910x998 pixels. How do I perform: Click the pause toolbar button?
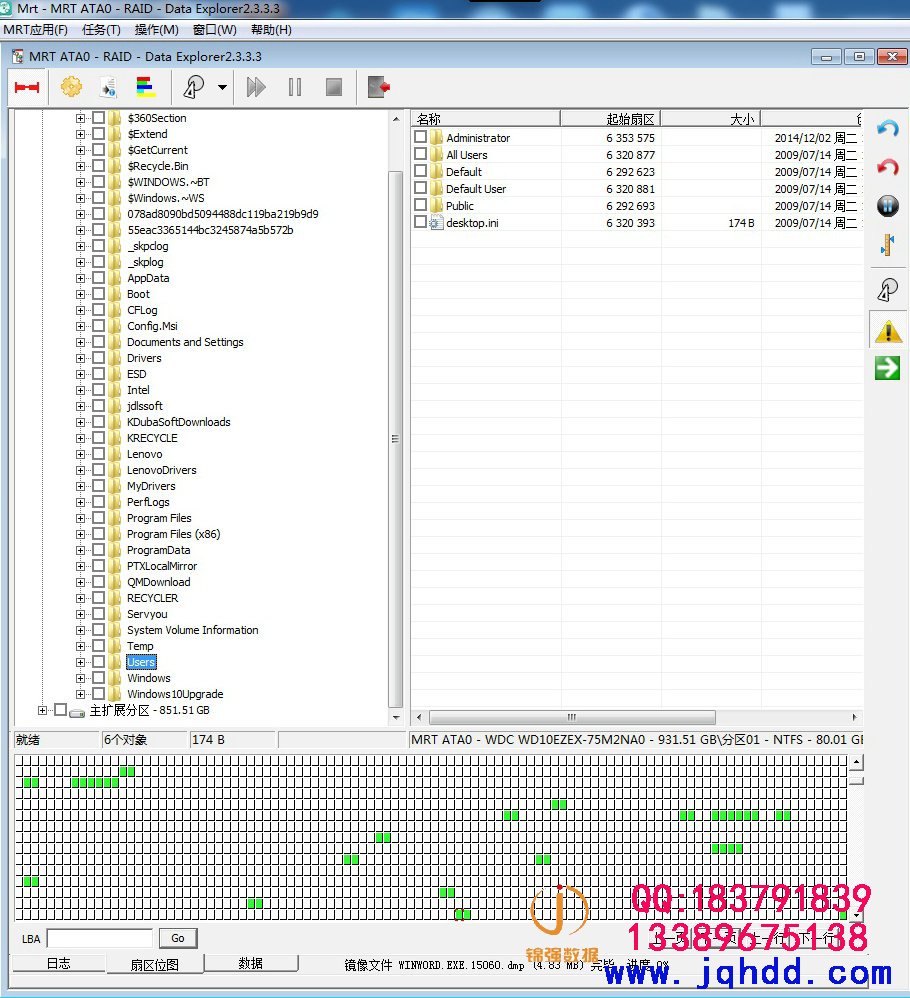pos(295,87)
